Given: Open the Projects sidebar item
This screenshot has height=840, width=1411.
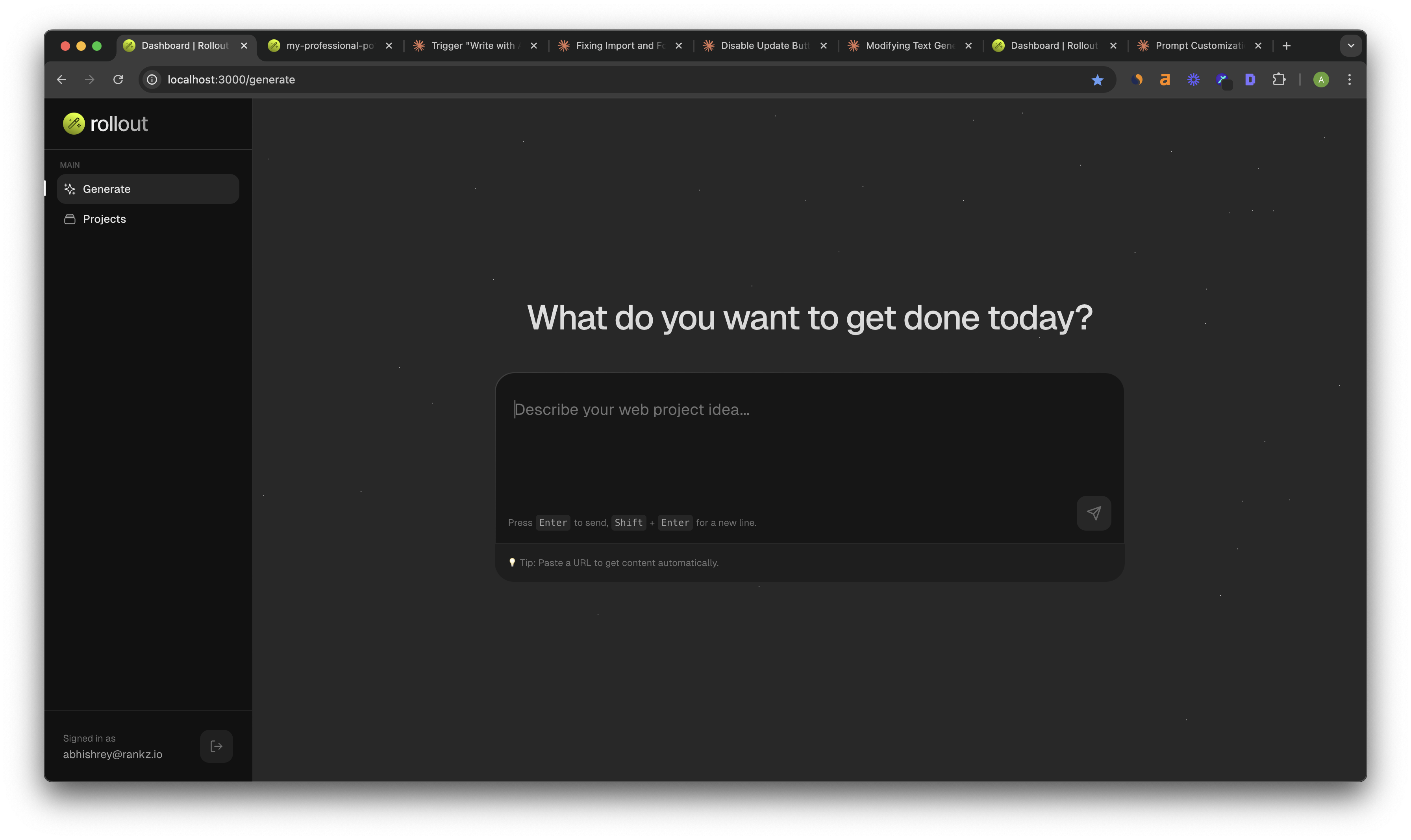Looking at the screenshot, I should (104, 219).
